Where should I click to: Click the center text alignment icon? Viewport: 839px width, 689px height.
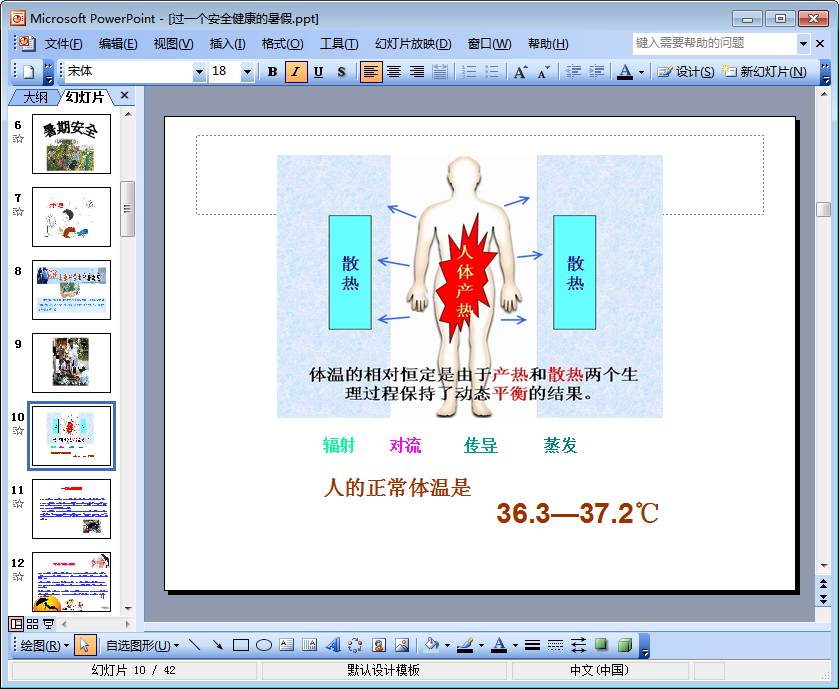[394, 72]
